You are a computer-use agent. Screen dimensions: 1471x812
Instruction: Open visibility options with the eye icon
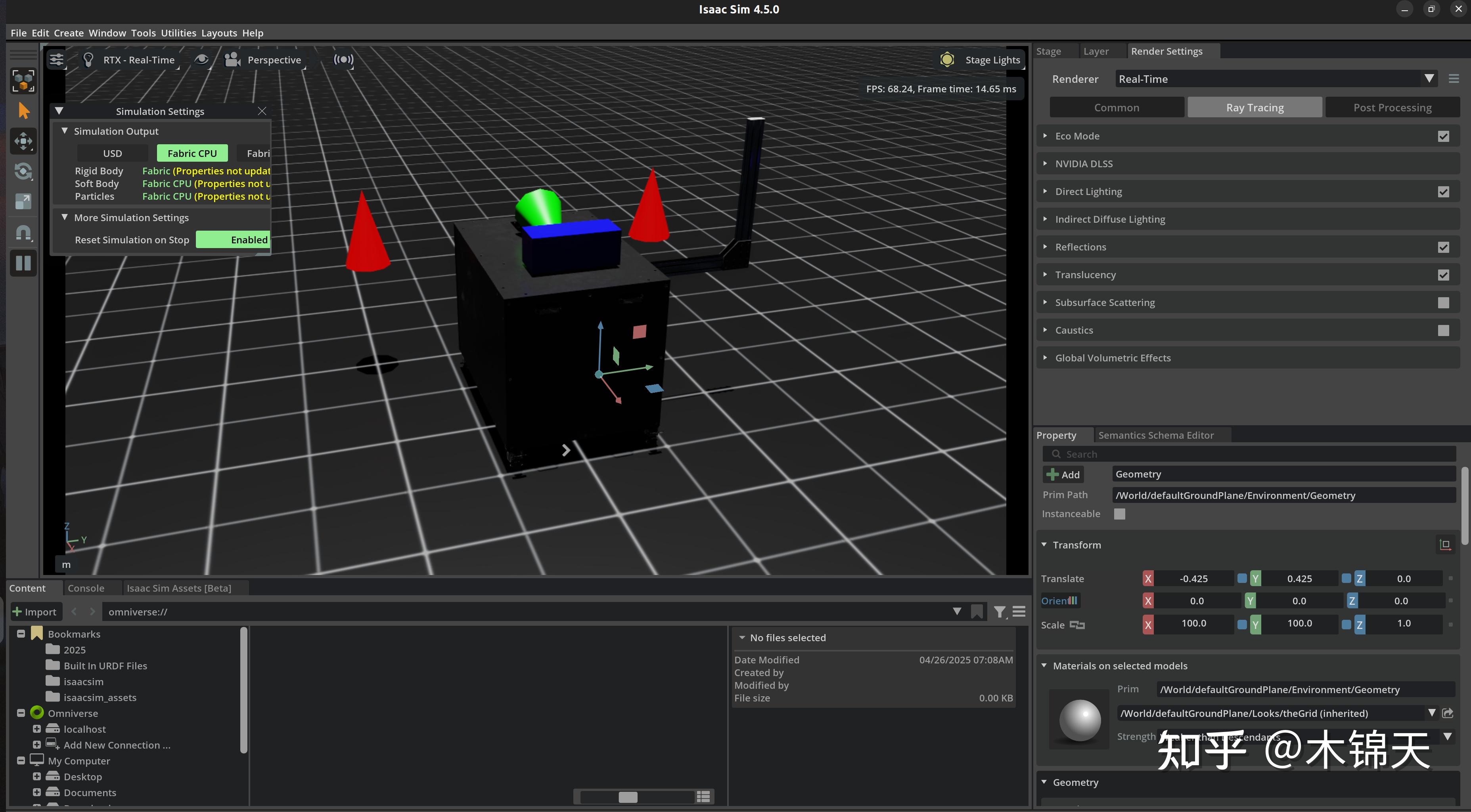pos(201,59)
